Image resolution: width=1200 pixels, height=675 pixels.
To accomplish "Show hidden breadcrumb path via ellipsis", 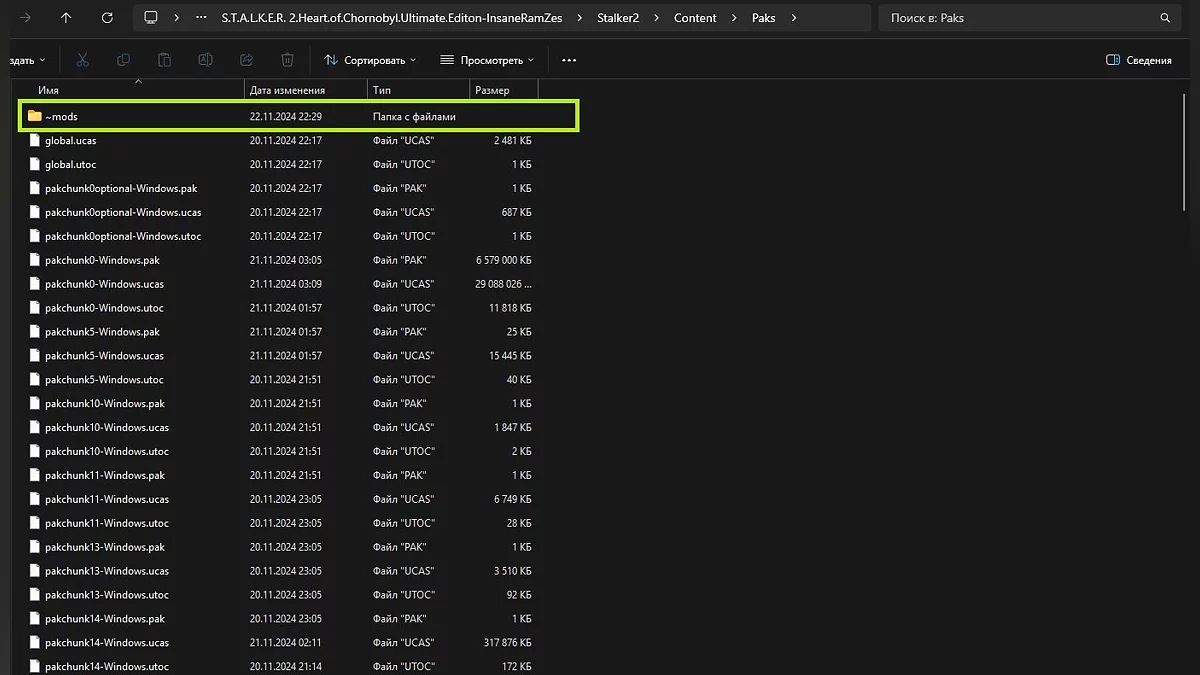I will coord(201,18).
